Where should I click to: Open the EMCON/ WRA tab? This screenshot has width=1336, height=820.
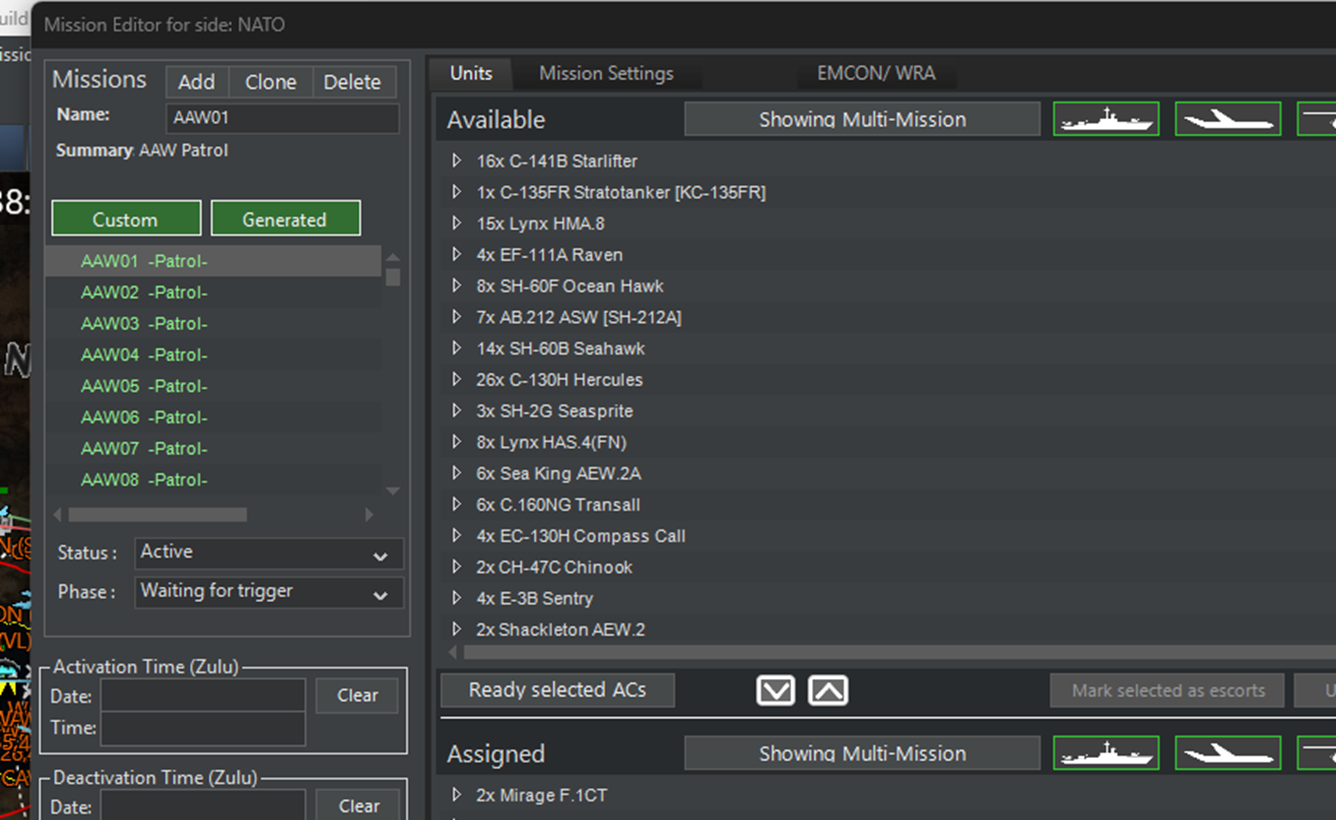coord(875,73)
